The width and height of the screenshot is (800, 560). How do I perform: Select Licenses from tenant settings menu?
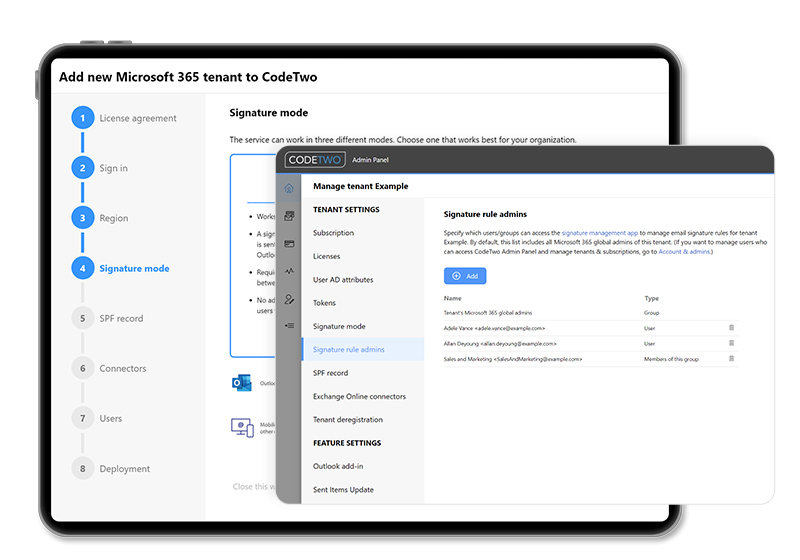click(x=326, y=256)
